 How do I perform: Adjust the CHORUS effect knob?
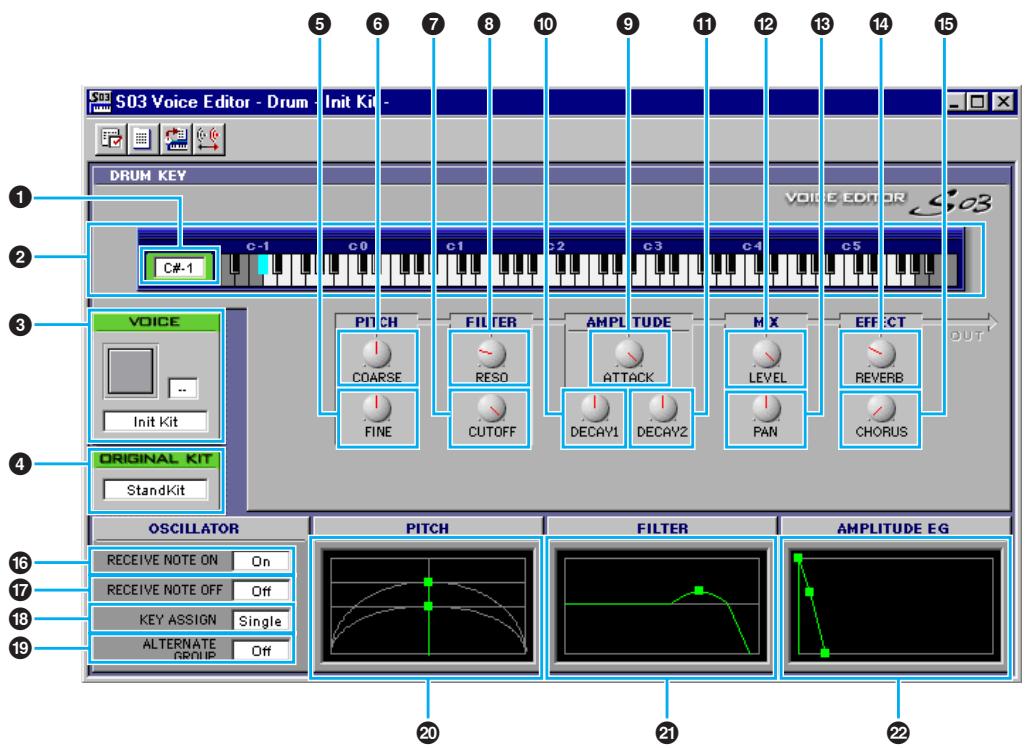[881, 408]
